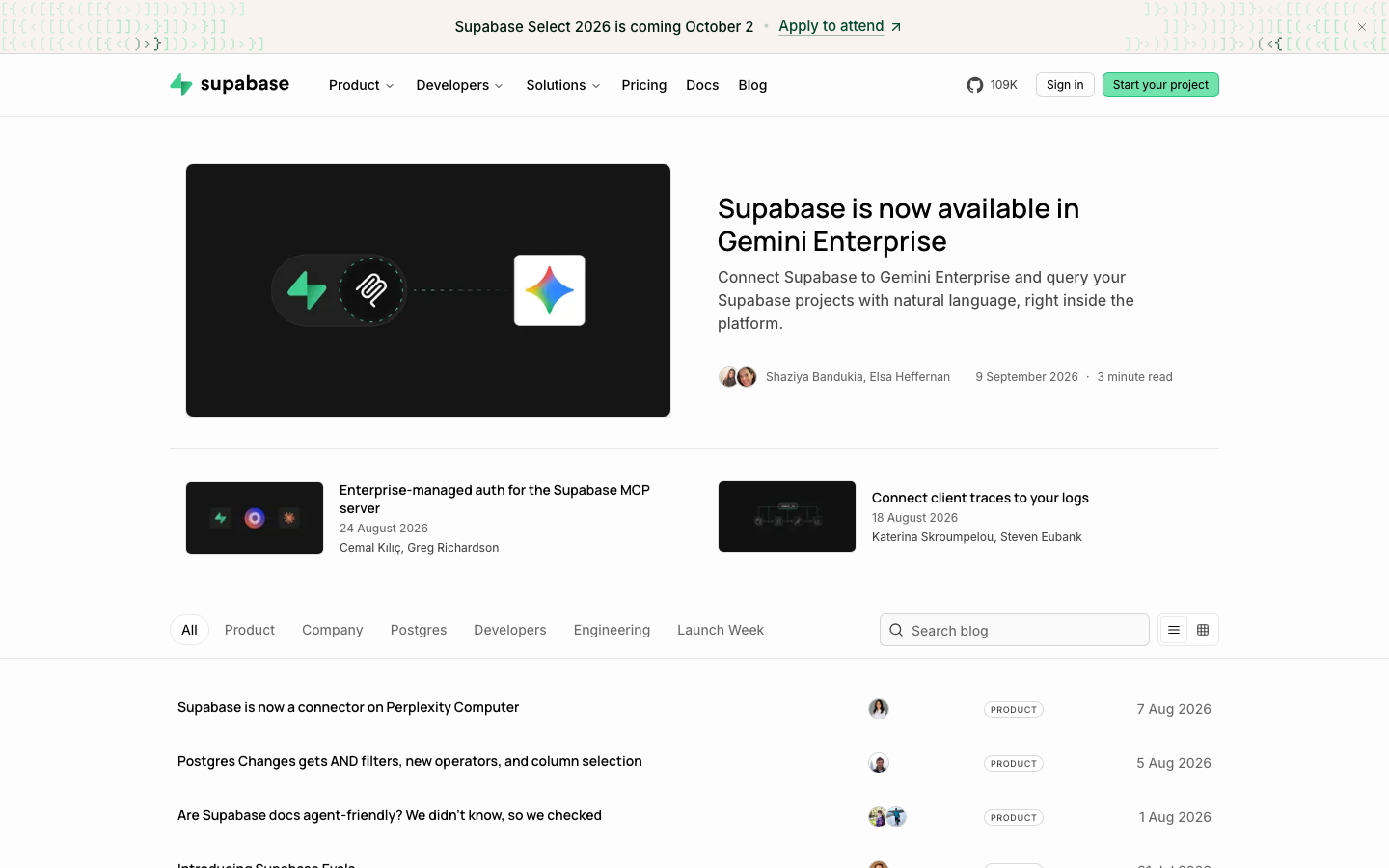Filter blog posts by Company category

(x=333, y=630)
